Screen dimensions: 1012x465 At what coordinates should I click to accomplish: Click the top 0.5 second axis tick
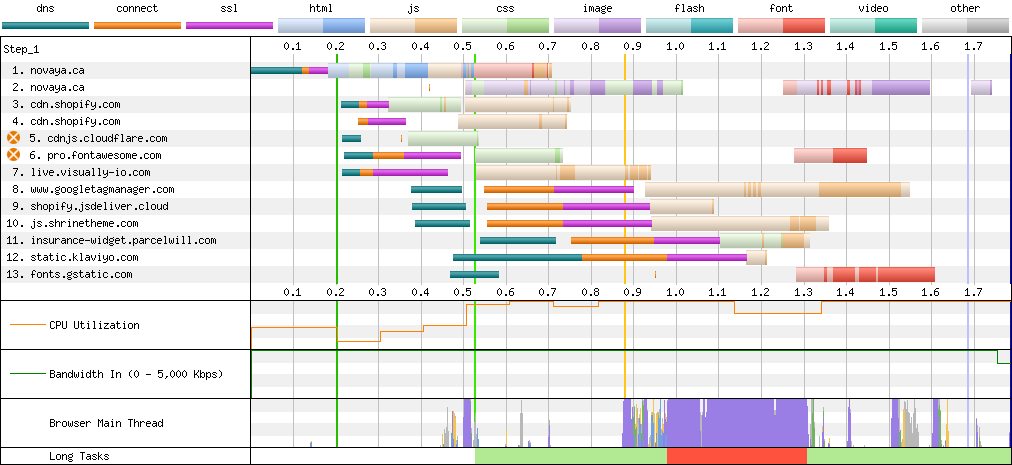[463, 46]
